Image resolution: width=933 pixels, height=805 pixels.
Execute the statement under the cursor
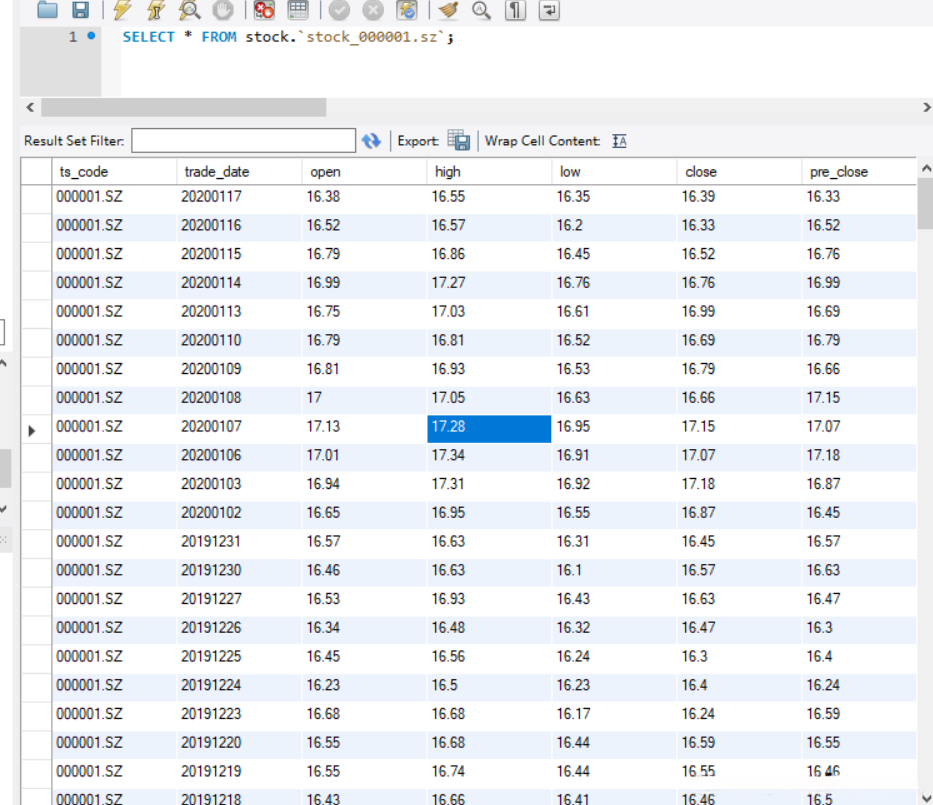pyautogui.click(x=155, y=10)
